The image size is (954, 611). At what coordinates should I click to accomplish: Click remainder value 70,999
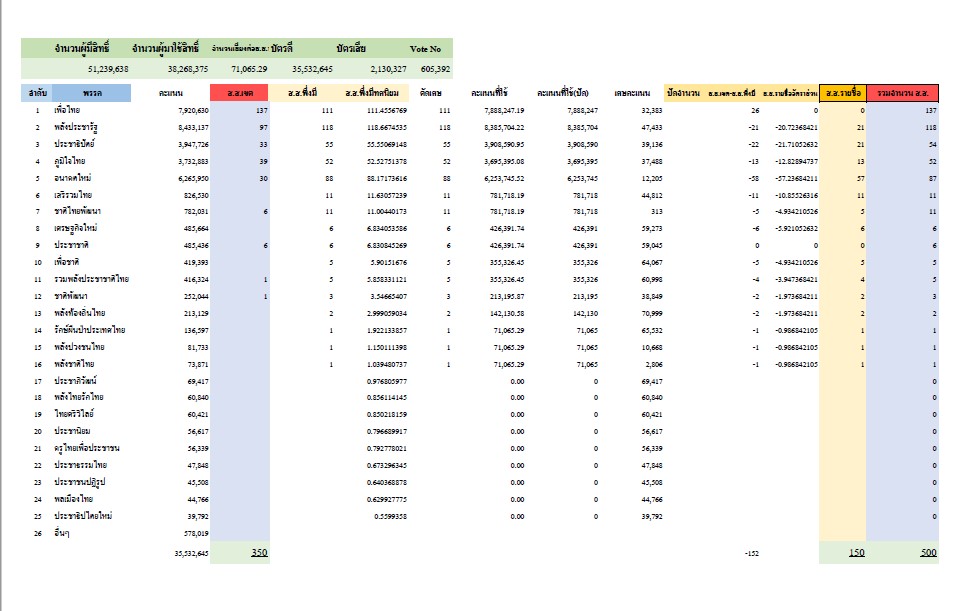(651, 313)
